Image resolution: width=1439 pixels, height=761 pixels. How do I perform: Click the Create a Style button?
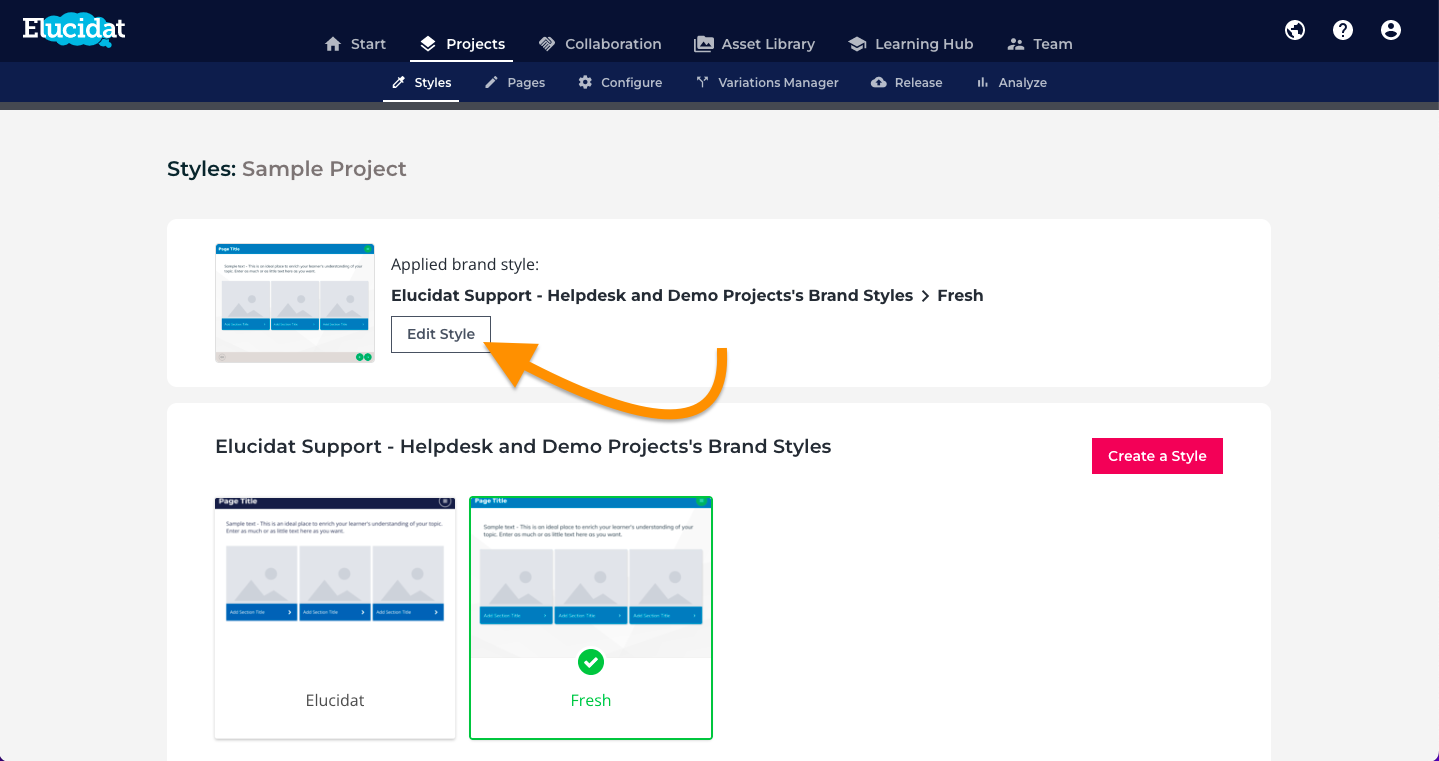click(1157, 456)
